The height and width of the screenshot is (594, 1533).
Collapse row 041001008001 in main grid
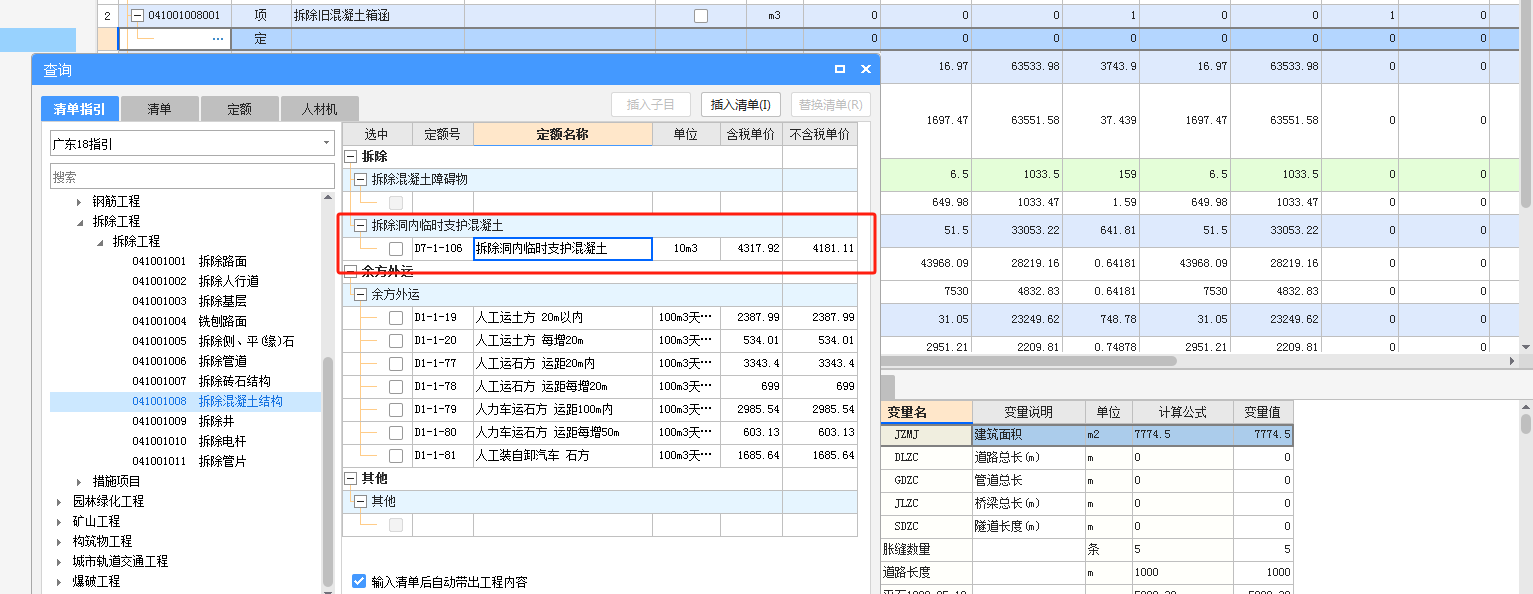(137, 16)
